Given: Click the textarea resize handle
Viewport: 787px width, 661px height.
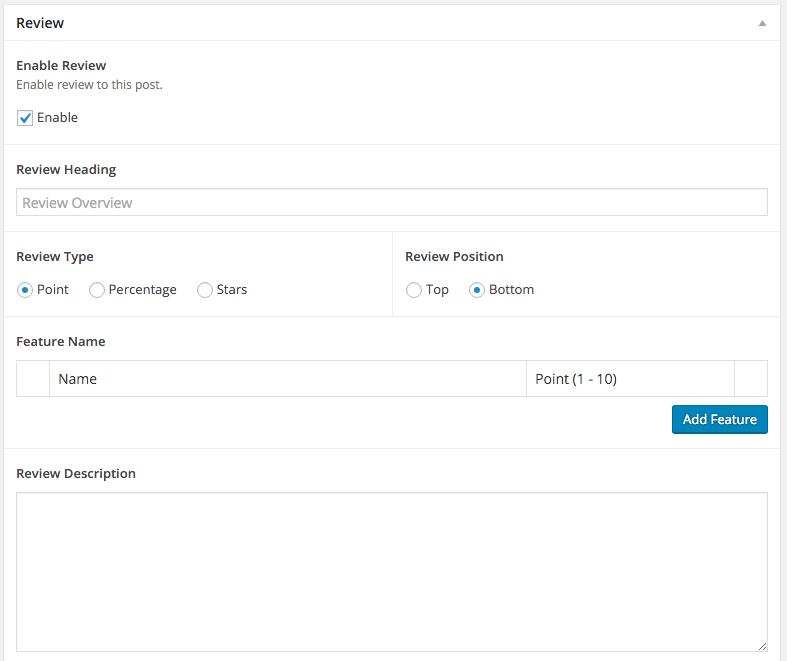Looking at the screenshot, I should pyautogui.click(x=762, y=646).
